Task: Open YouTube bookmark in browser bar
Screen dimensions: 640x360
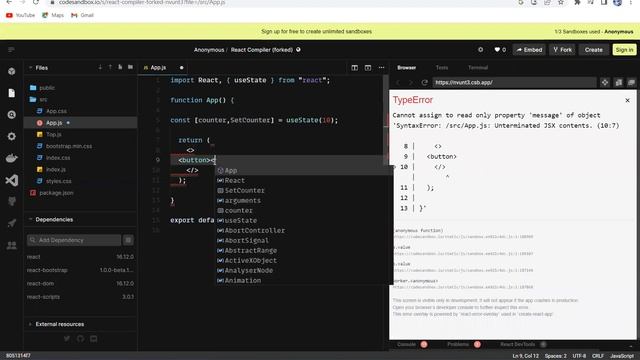Action: [20, 15]
